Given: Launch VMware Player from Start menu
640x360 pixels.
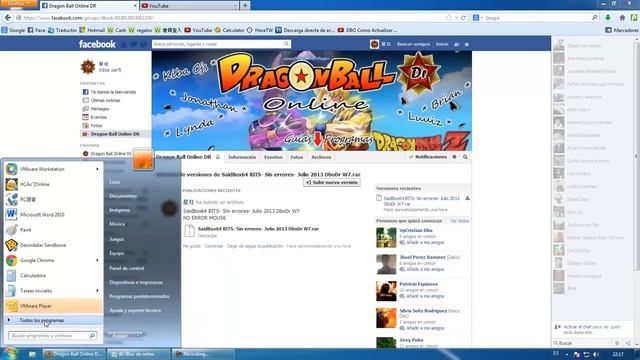Looking at the screenshot, I should click(x=53, y=306).
